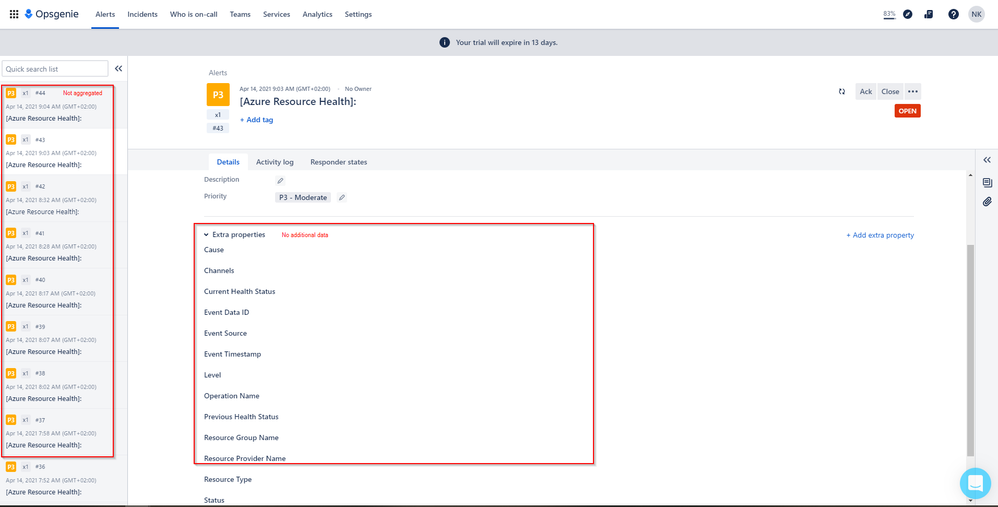
Task: Collapse the Extra properties section
Action: coord(206,235)
